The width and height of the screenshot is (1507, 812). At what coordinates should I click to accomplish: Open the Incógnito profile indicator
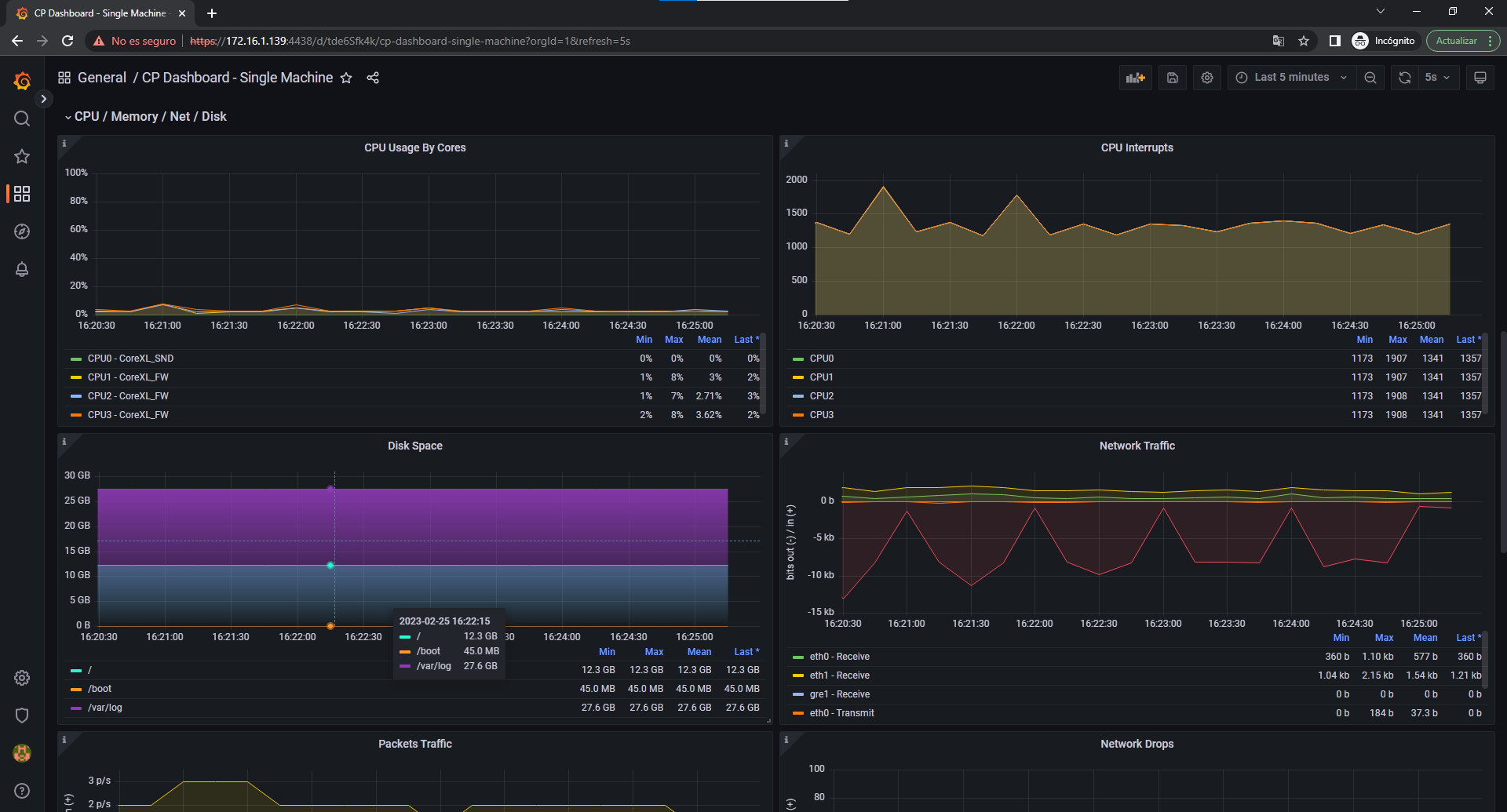pos(1385,41)
